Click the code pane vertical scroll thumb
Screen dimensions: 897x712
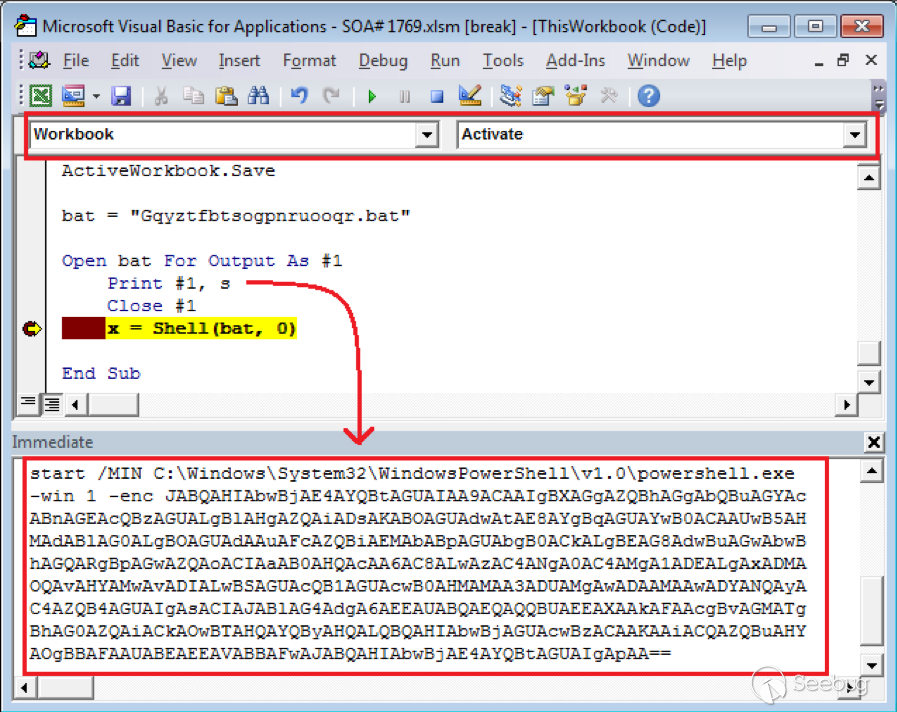[x=868, y=352]
